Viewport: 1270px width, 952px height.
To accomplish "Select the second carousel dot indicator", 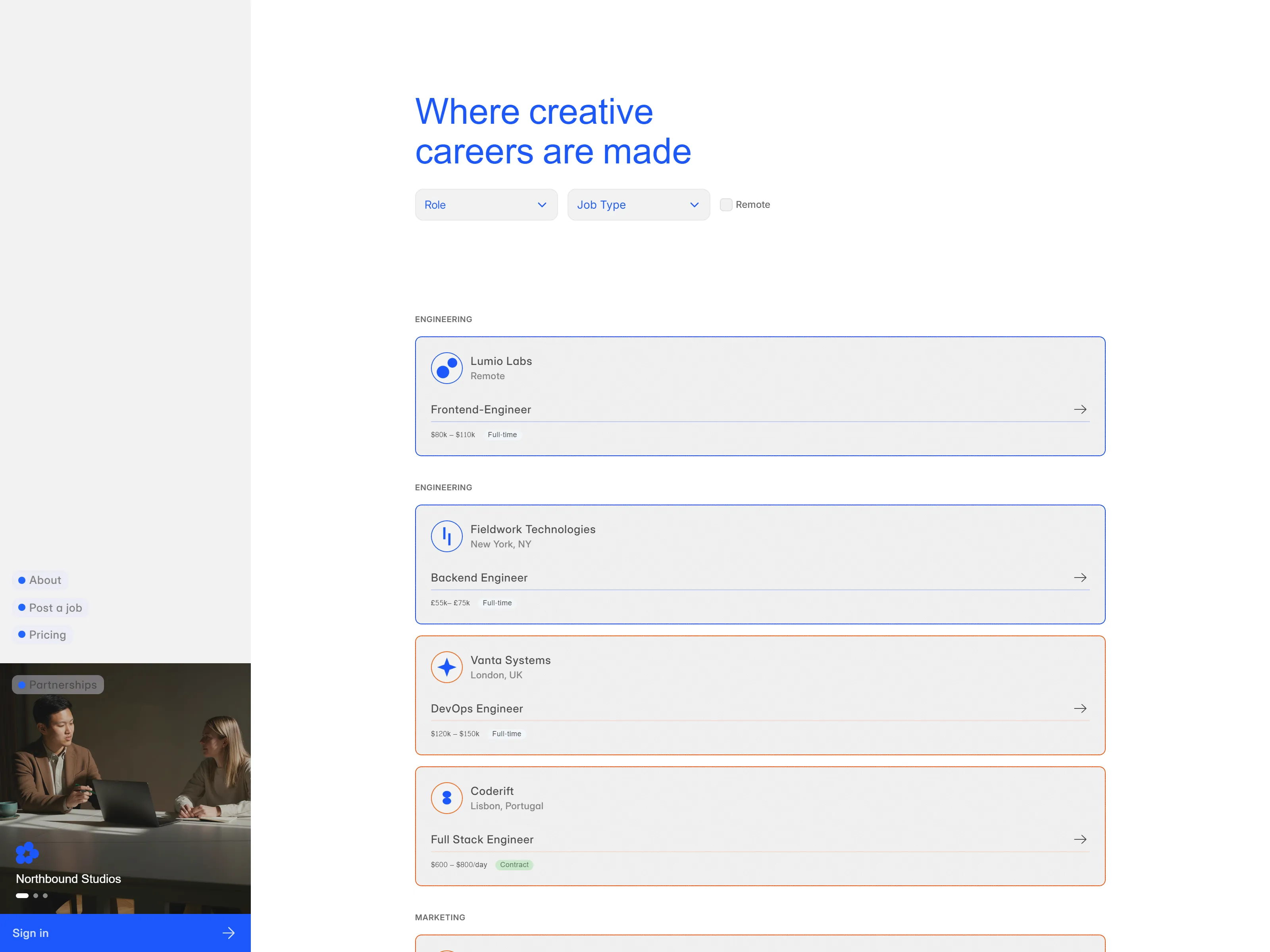I will pyautogui.click(x=36, y=895).
